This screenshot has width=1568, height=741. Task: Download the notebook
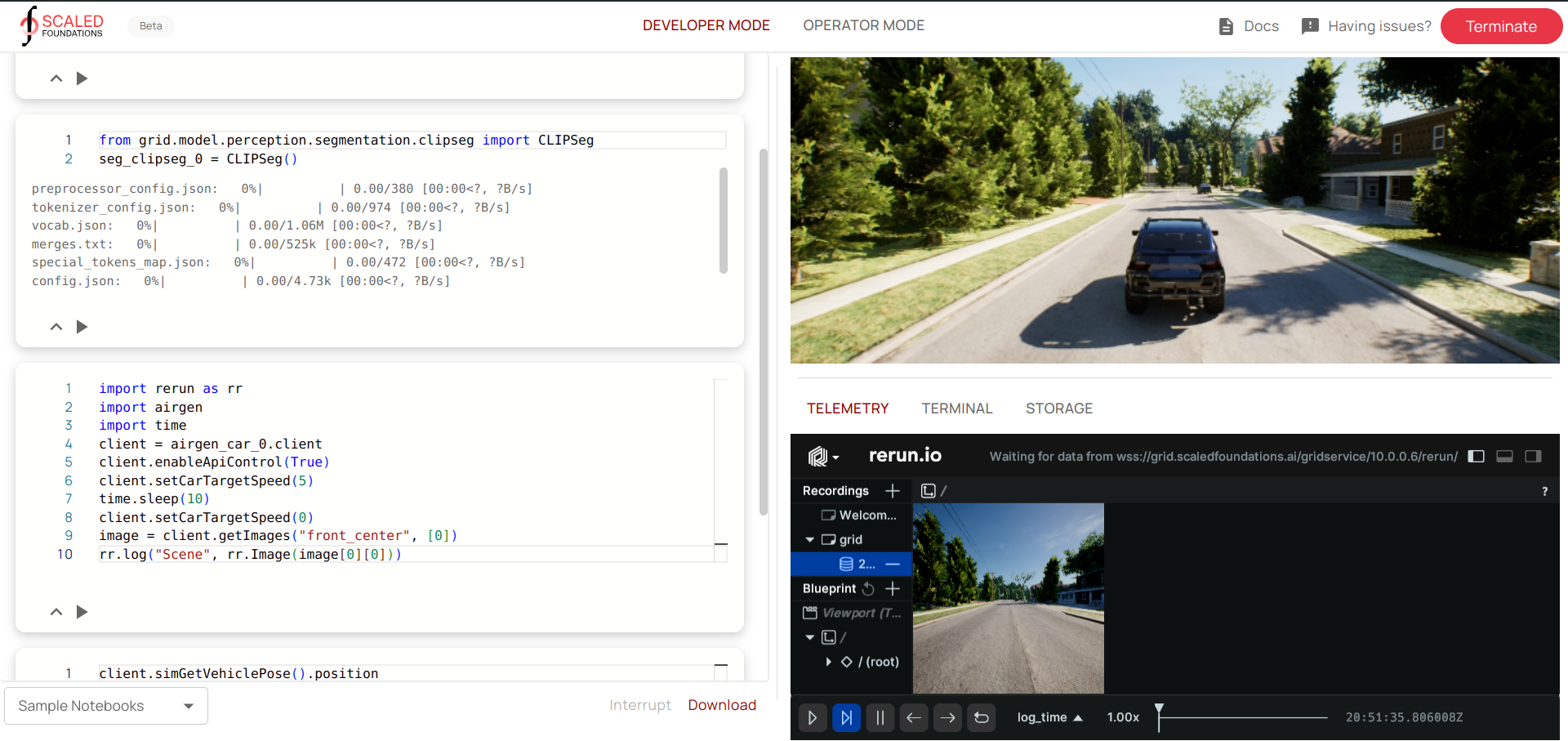722,705
